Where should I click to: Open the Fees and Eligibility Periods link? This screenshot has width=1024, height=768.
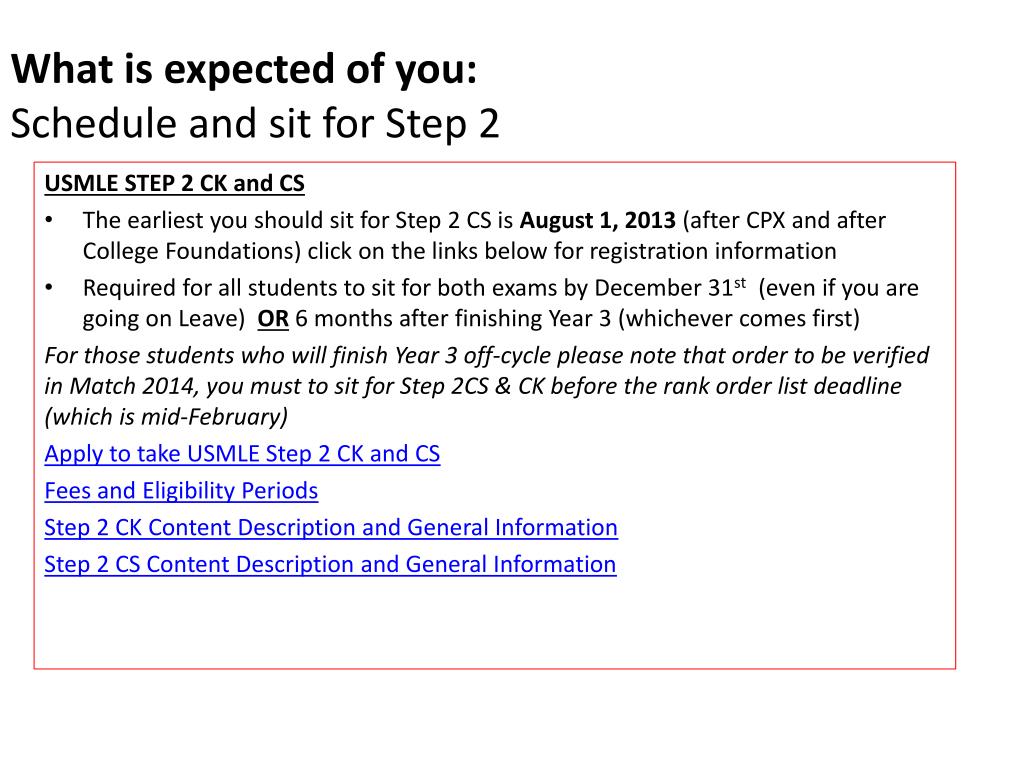click(x=181, y=490)
